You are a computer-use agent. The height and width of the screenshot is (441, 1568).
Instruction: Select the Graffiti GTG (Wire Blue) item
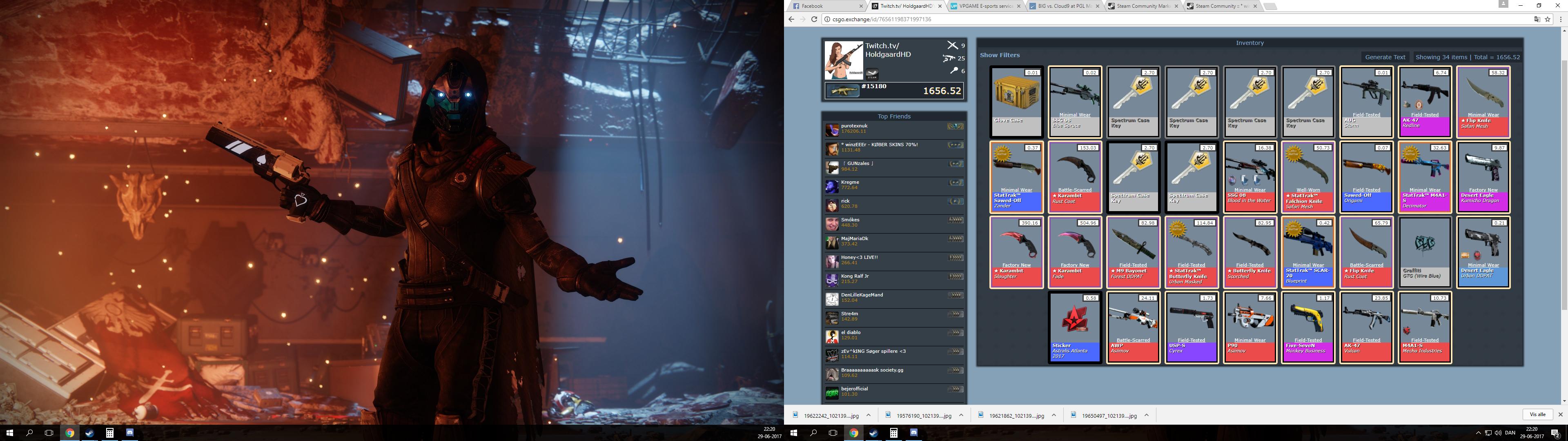1424,252
